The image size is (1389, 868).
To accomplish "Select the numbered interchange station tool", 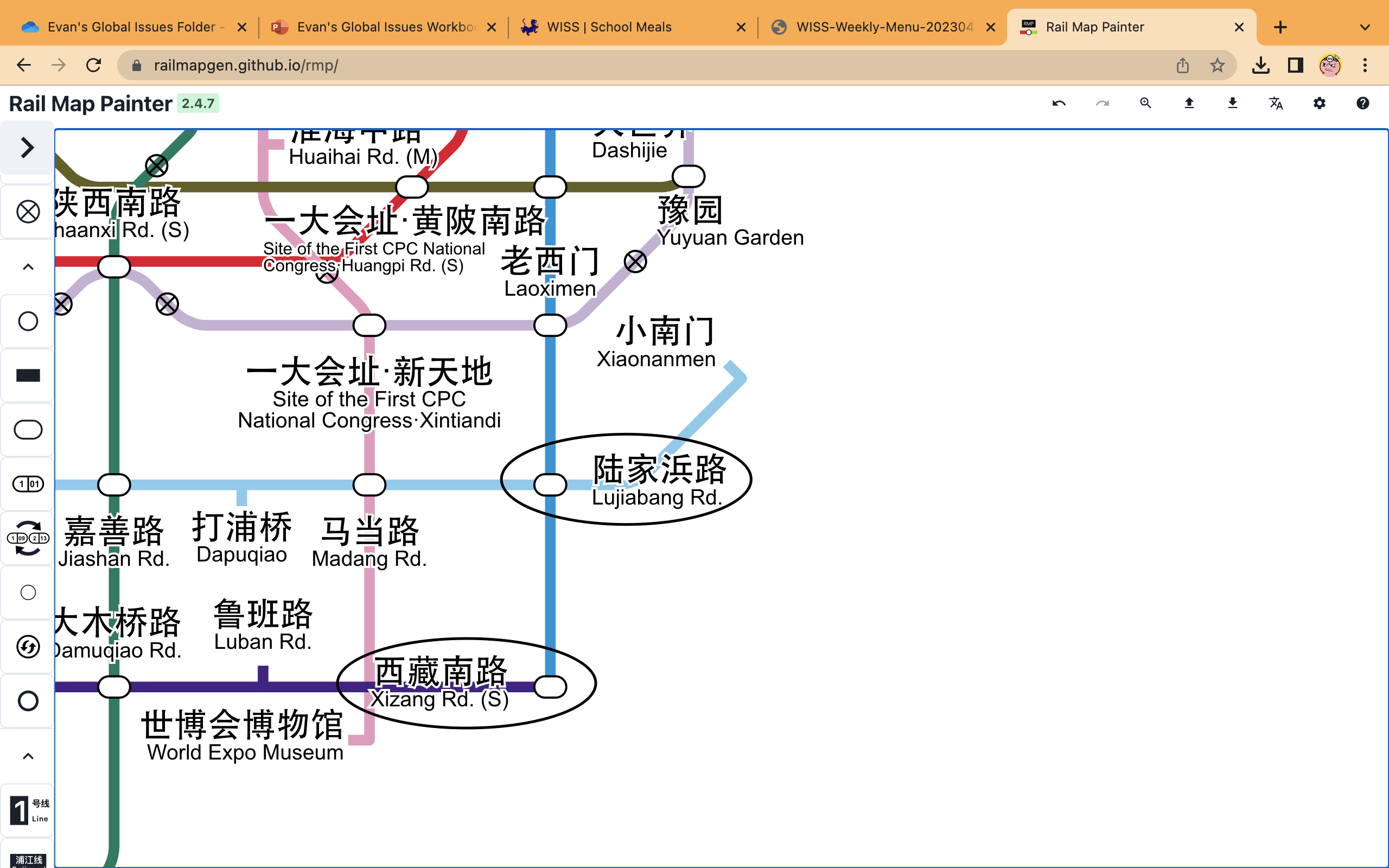I will (x=27, y=484).
